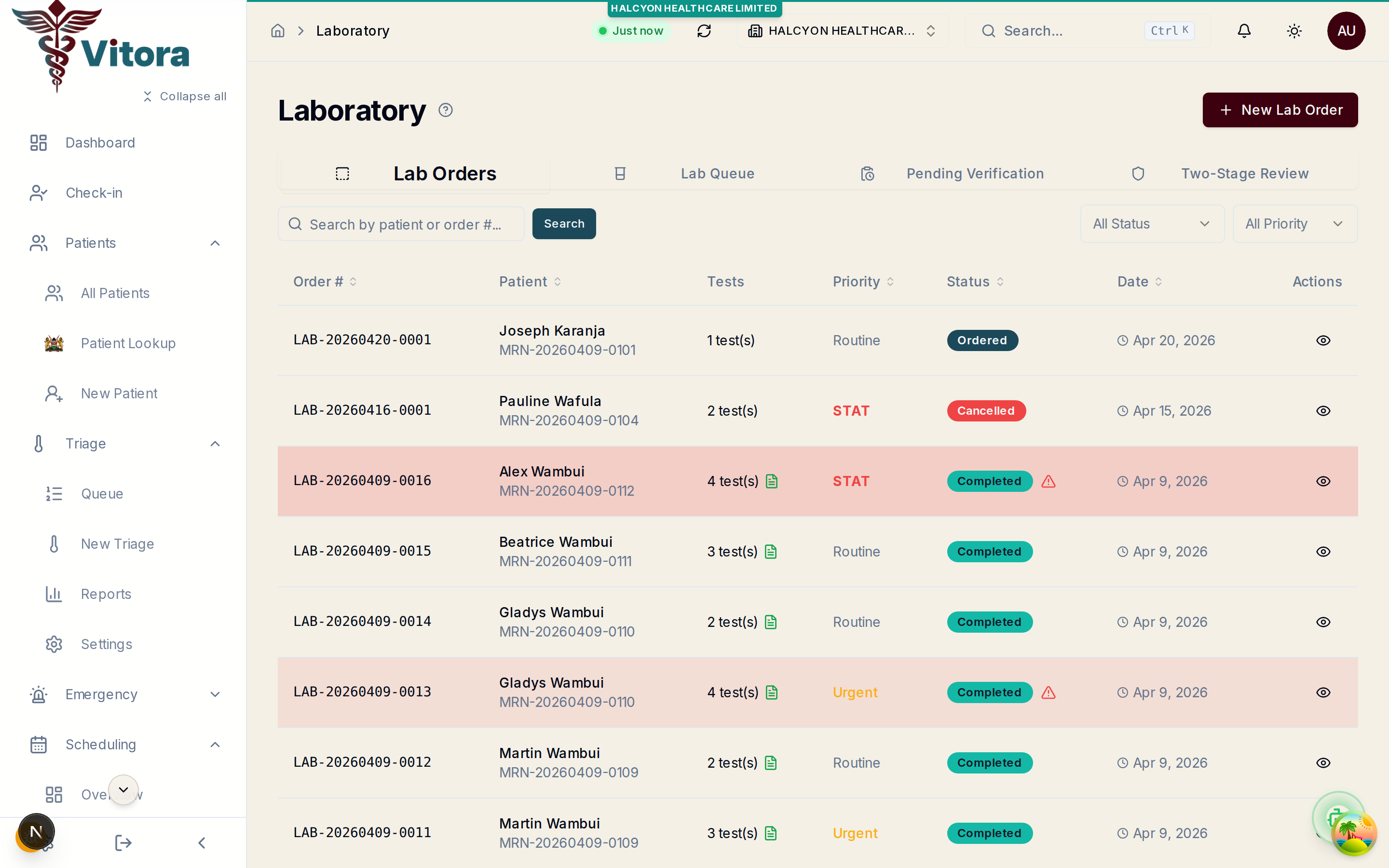This screenshot has height=868, width=1389.
Task: Collapse the Patients sidebar section
Action: (215, 244)
